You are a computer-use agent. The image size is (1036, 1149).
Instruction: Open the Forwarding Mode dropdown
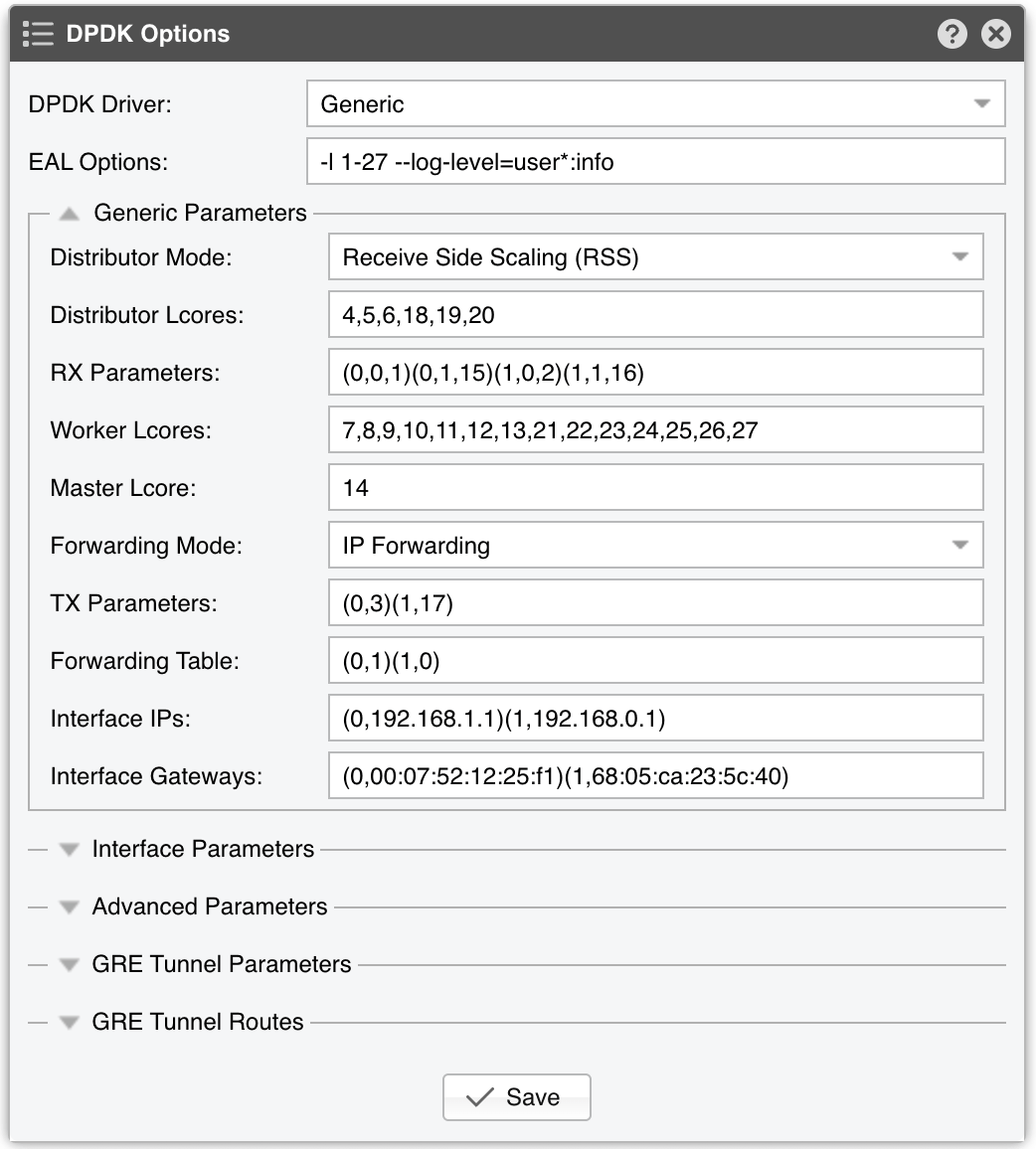click(655, 545)
